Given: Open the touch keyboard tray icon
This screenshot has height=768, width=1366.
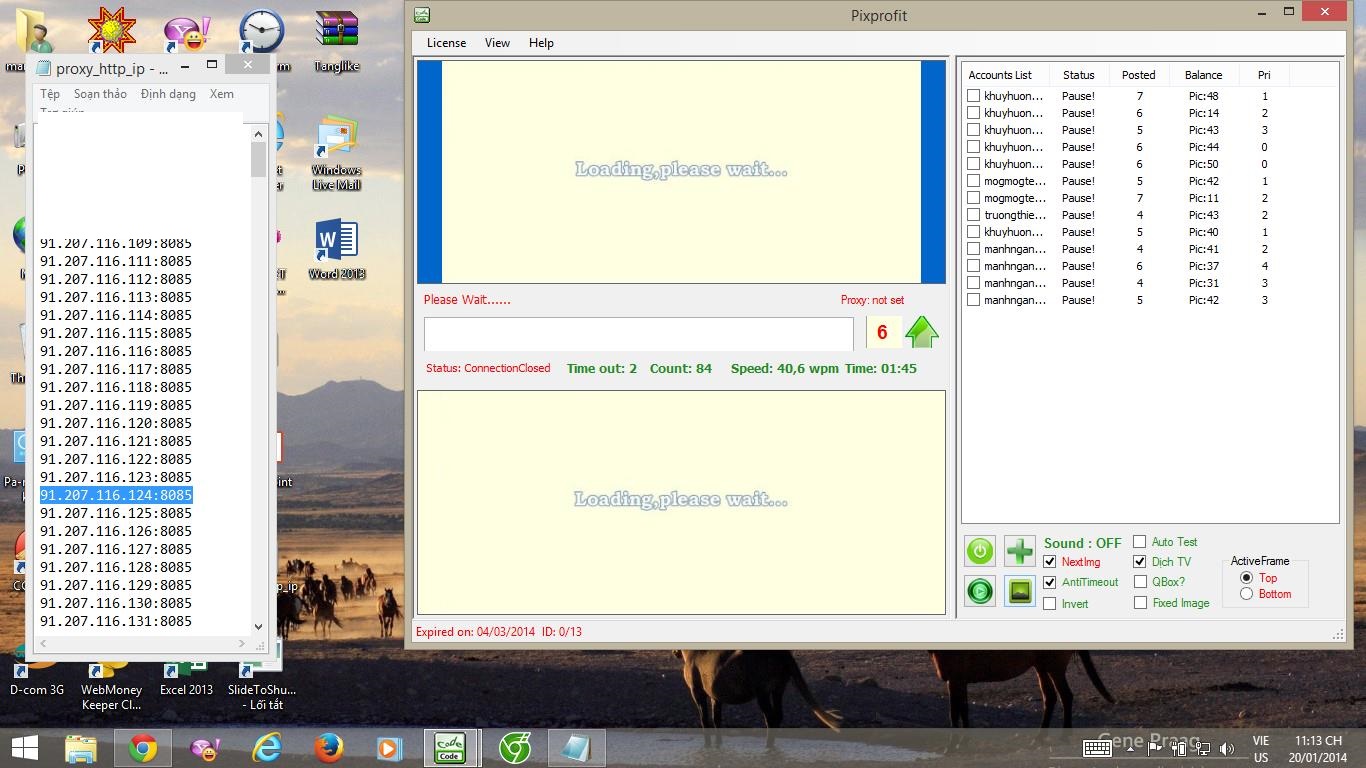Looking at the screenshot, I should click(x=1097, y=748).
